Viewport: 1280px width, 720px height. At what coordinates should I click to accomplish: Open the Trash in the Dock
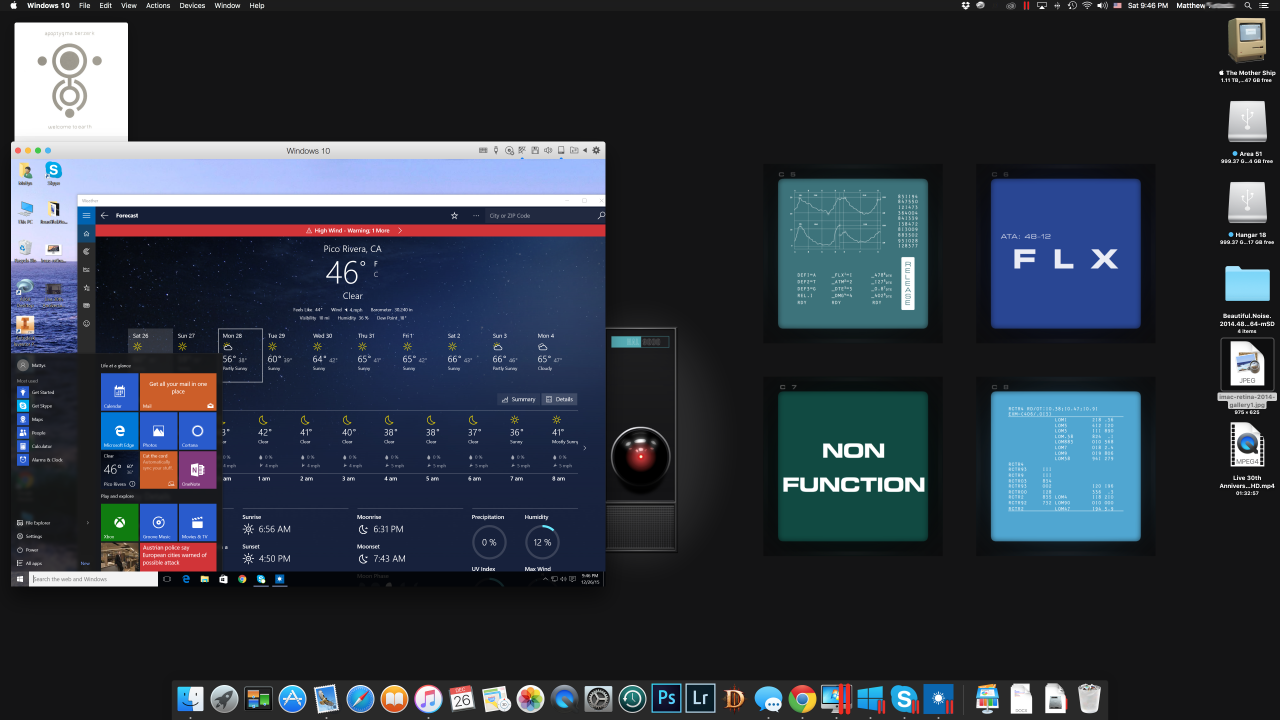1089,697
